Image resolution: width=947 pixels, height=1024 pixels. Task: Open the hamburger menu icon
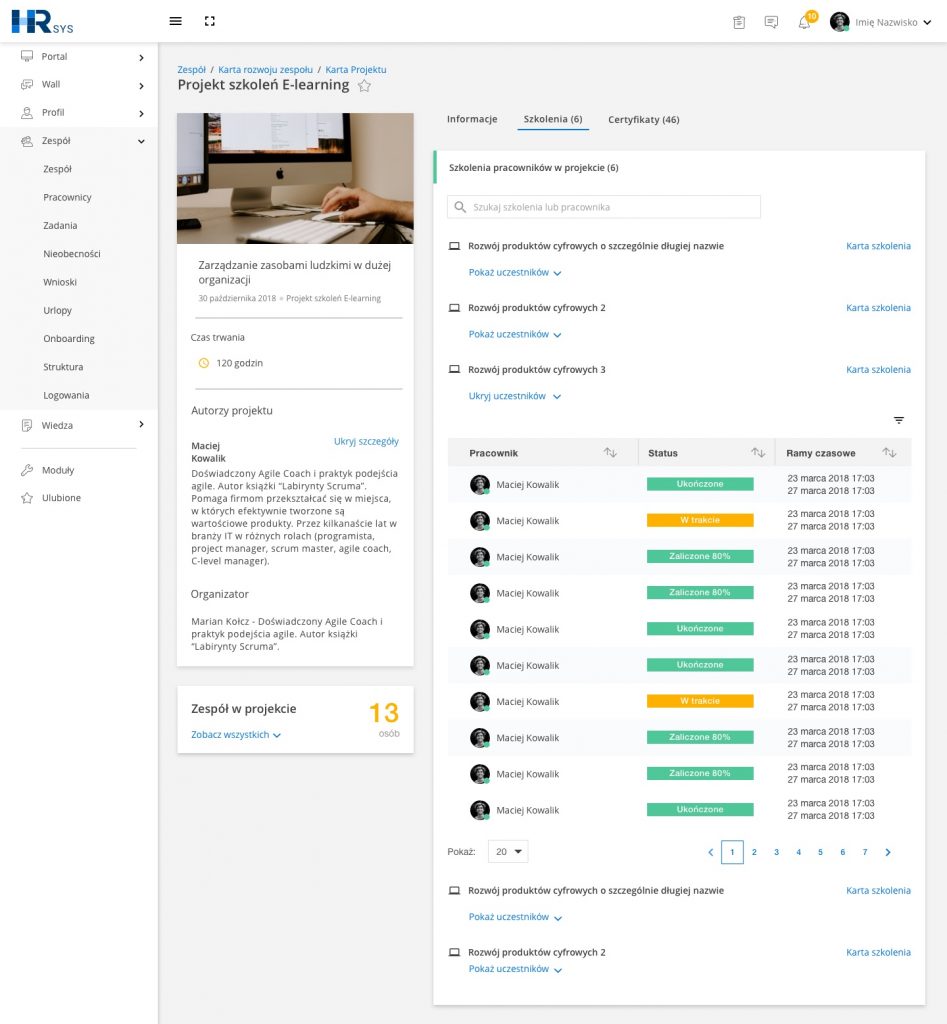pos(175,21)
